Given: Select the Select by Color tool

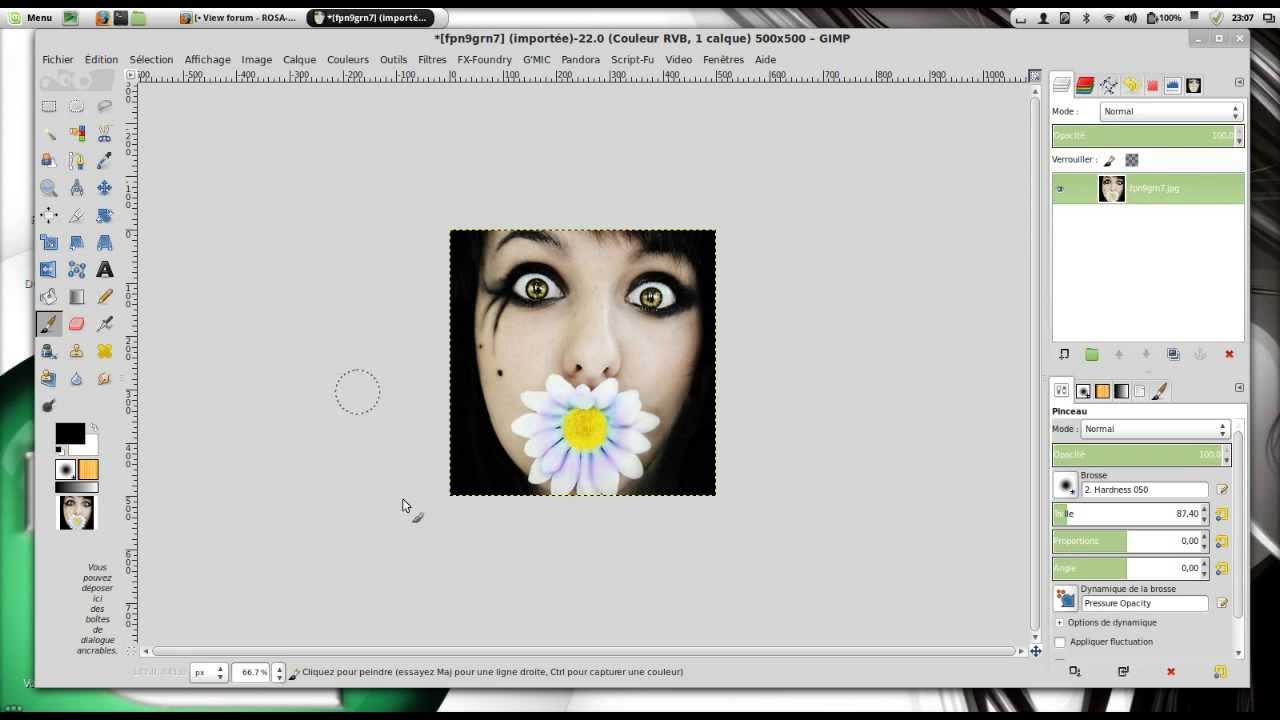Looking at the screenshot, I should [76, 133].
